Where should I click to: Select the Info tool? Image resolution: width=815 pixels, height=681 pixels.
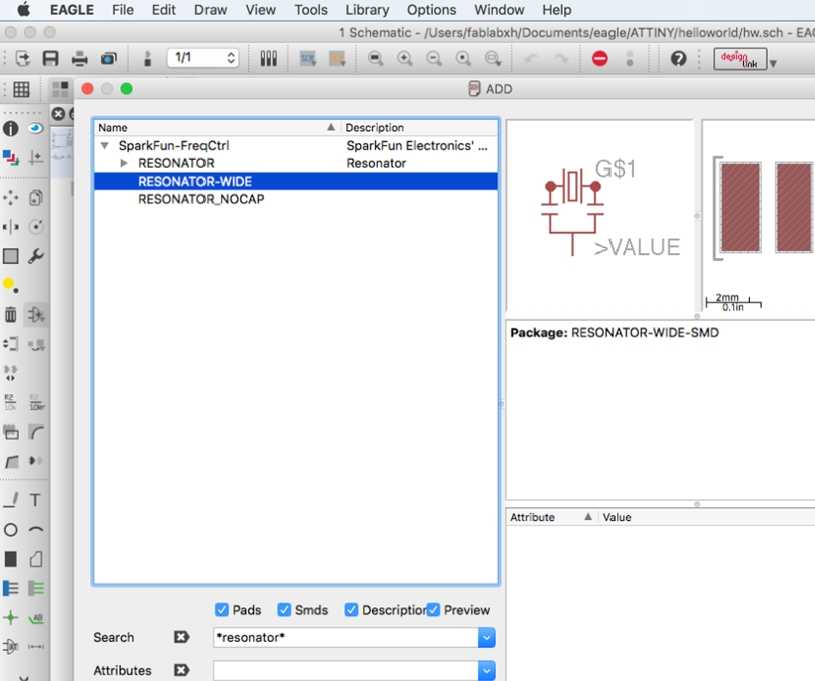pos(11,128)
